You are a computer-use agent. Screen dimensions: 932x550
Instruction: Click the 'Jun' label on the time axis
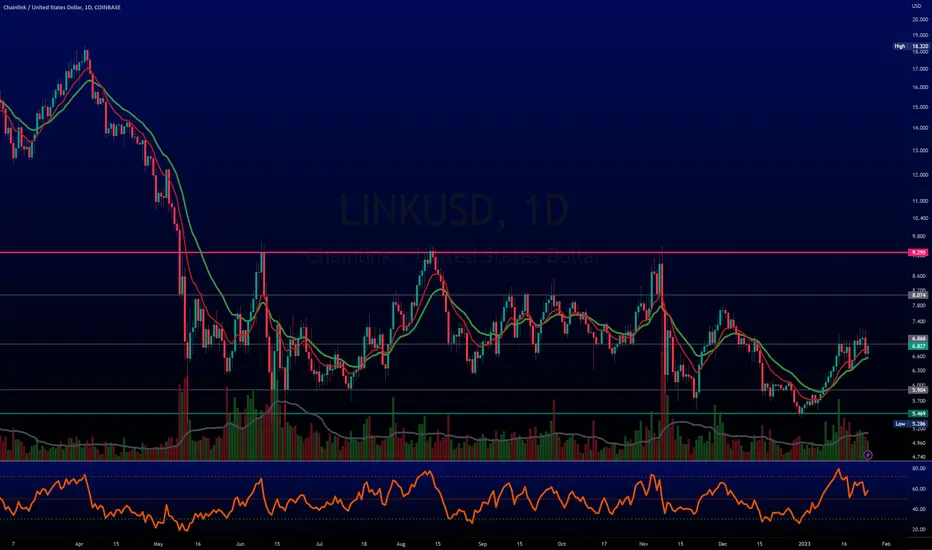tap(240, 543)
